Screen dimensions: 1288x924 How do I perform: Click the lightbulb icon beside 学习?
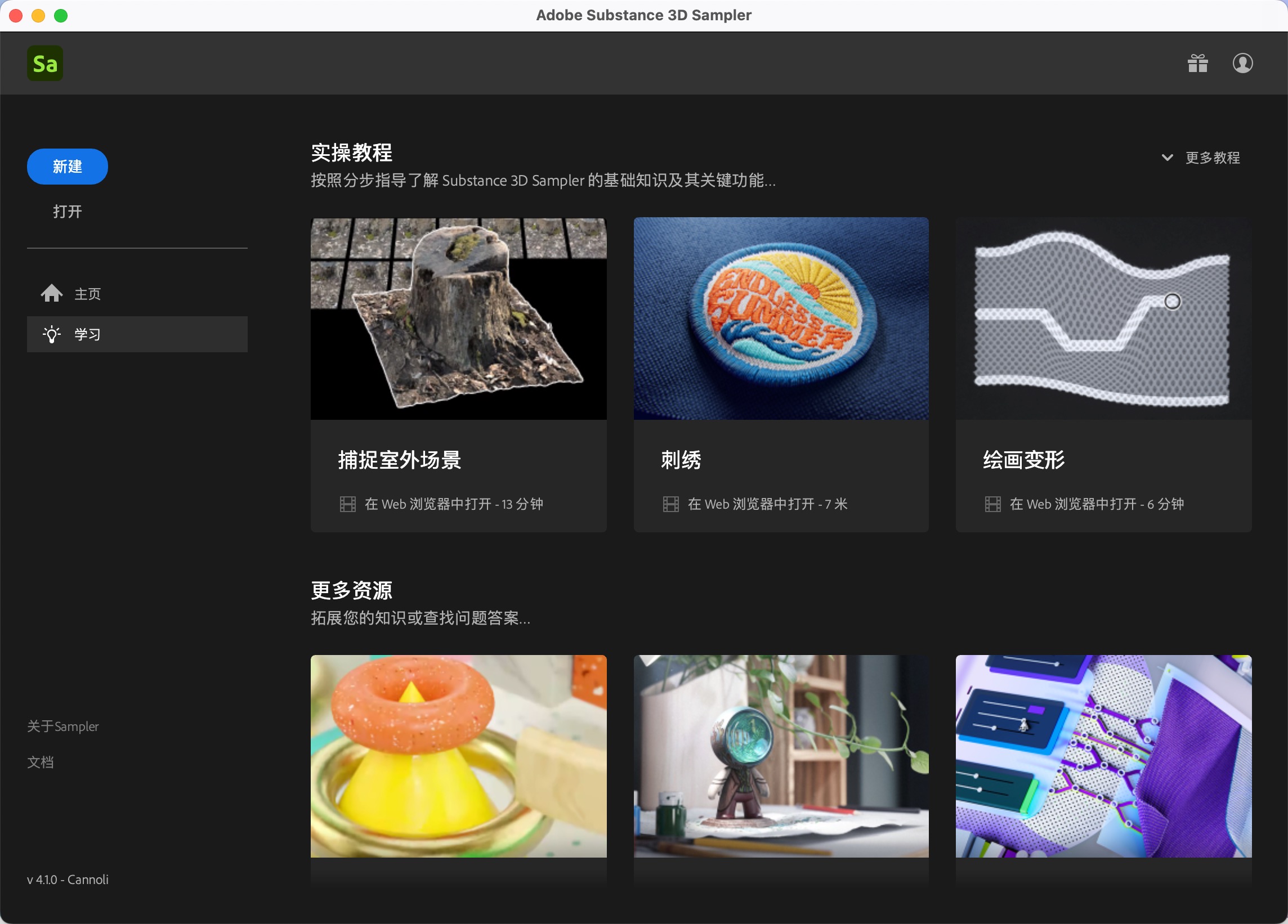pos(51,334)
